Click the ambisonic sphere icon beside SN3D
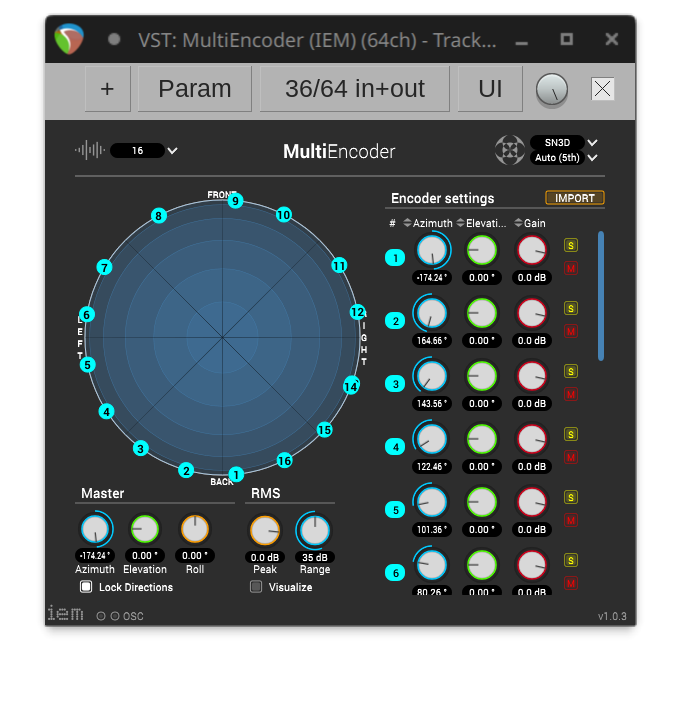 point(510,150)
